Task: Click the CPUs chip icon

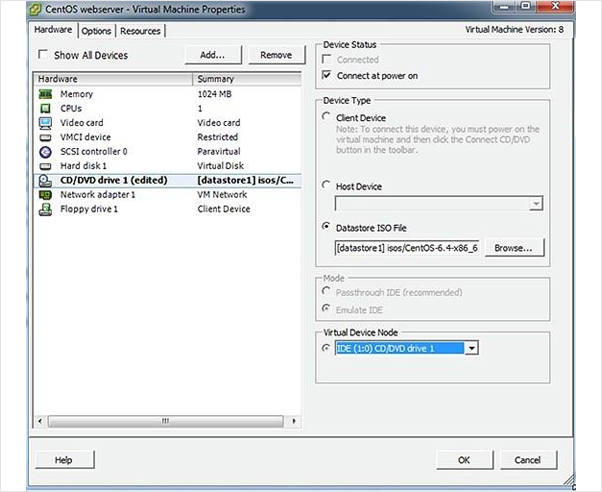Action: (x=45, y=108)
